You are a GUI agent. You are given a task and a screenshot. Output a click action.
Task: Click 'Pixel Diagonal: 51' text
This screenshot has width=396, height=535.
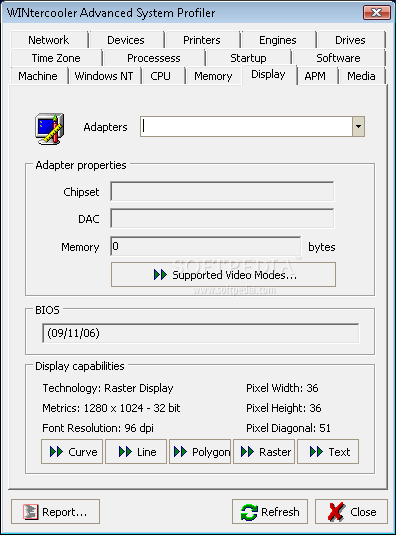click(x=288, y=428)
